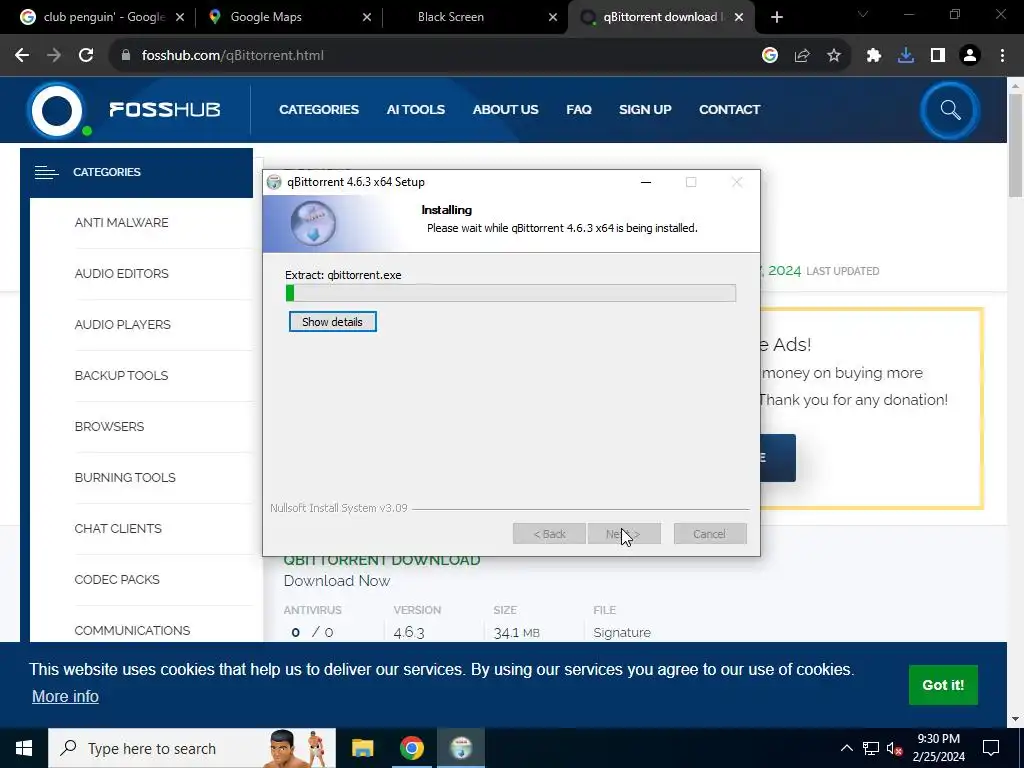Open the AI TOOLS nav item
This screenshot has height=768, width=1024.
415,110
